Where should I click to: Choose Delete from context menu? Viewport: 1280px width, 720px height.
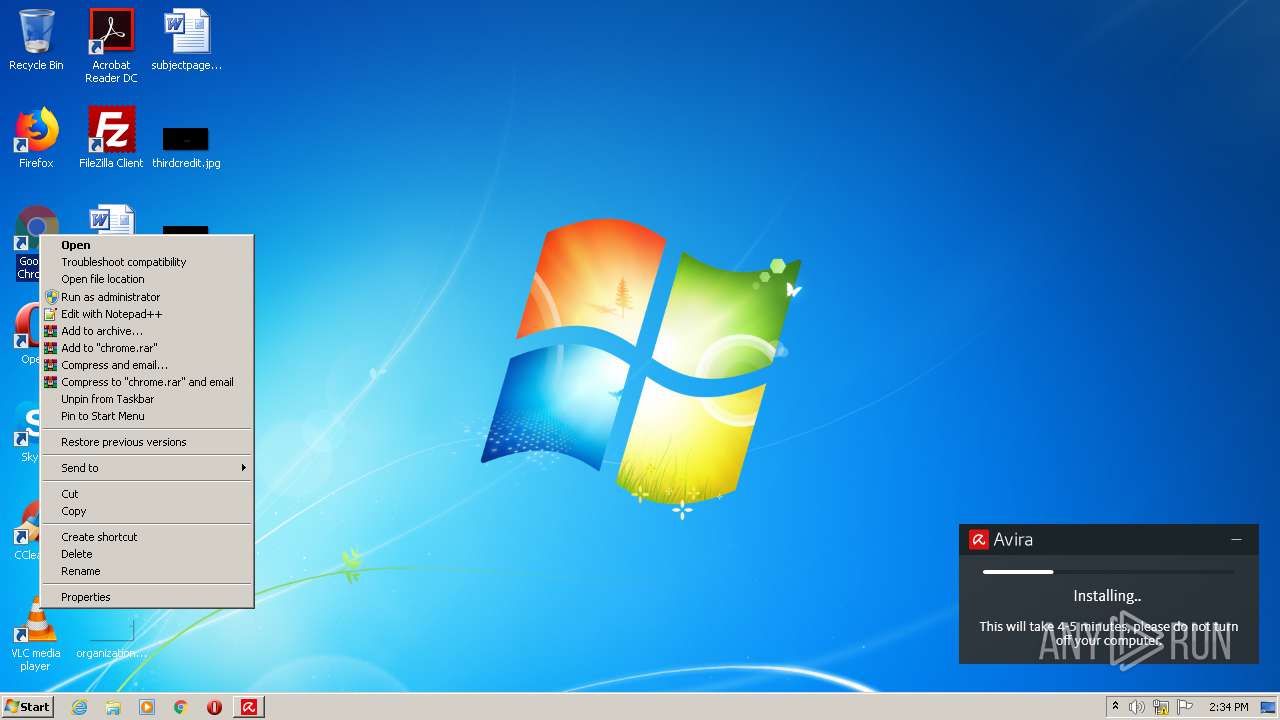tap(147, 554)
